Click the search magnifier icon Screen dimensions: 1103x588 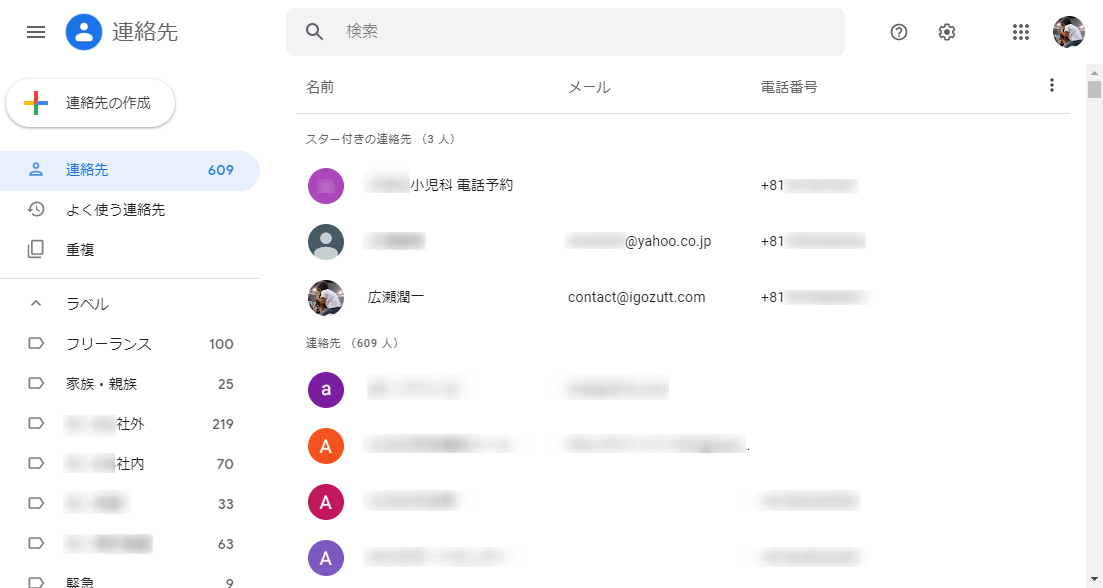pyautogui.click(x=315, y=32)
